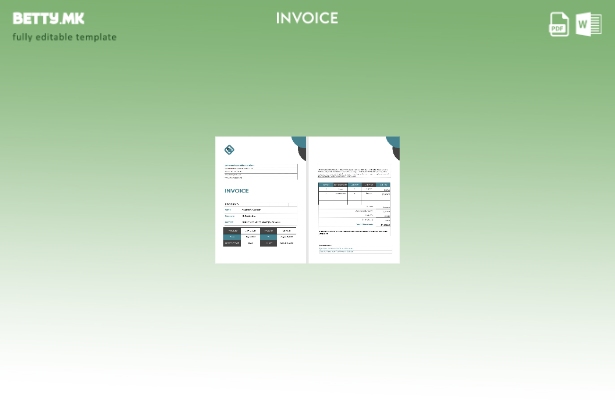
Task: Click the BETTY.MK logo
Action: 48,18
